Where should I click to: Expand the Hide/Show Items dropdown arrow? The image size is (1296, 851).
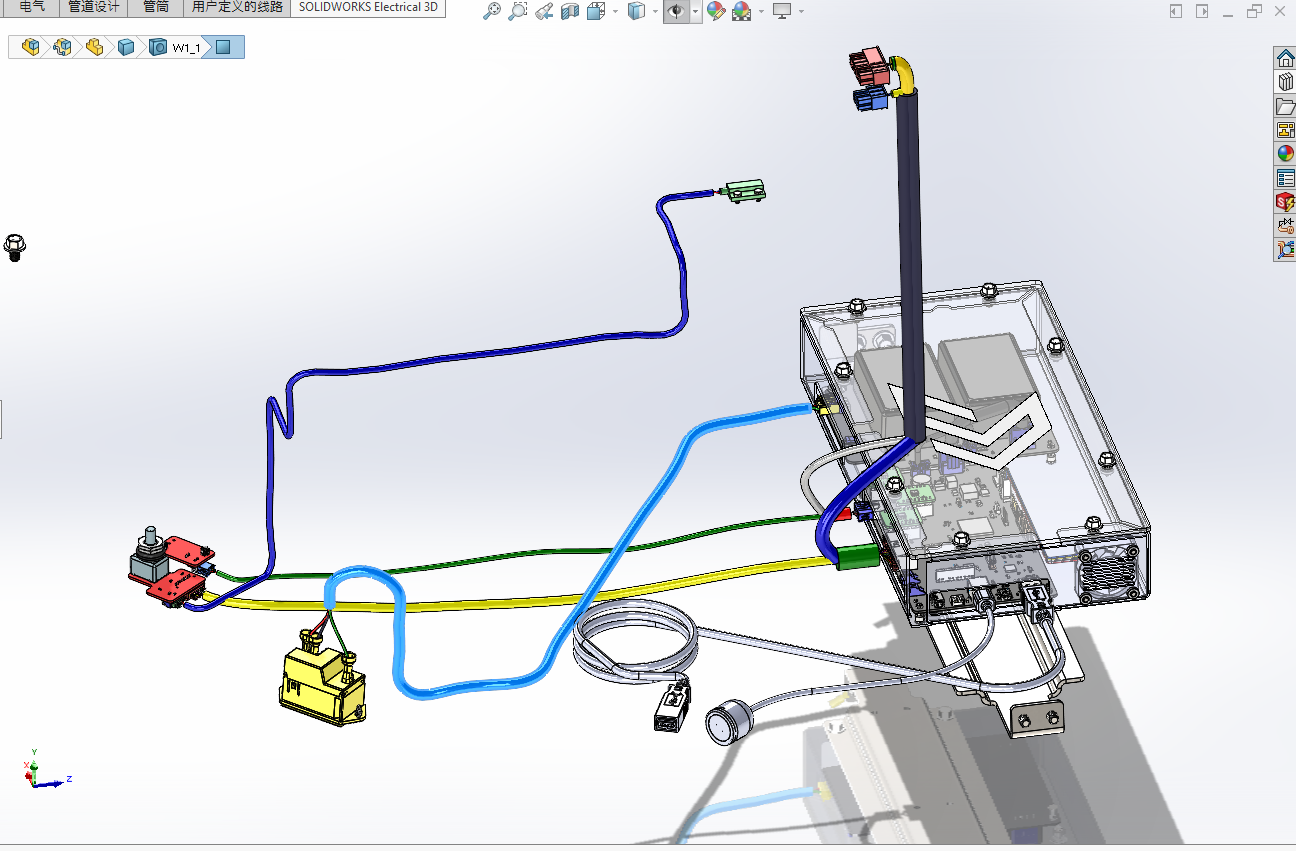[x=695, y=12]
